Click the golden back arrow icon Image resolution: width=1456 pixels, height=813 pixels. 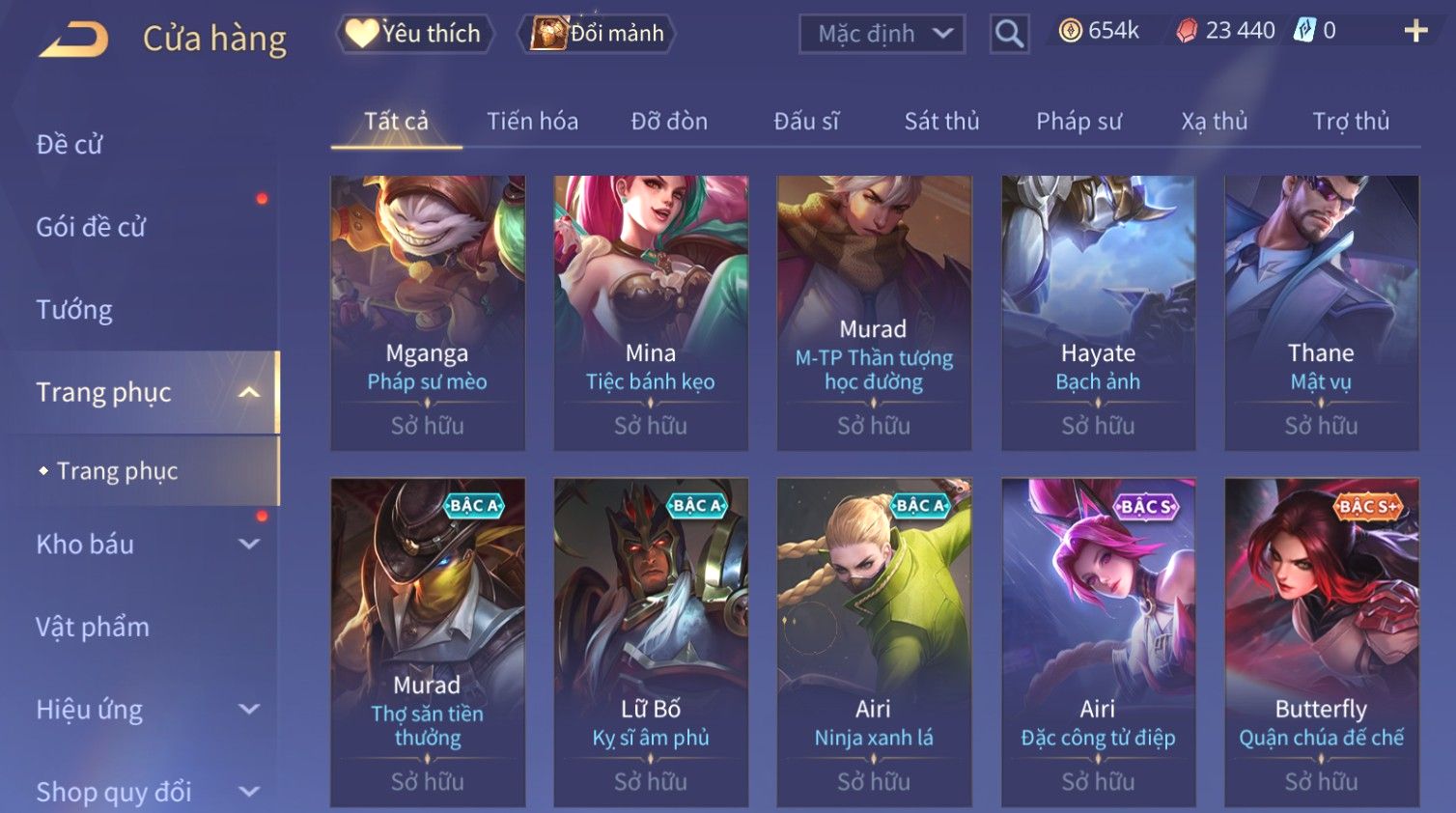tap(73, 40)
